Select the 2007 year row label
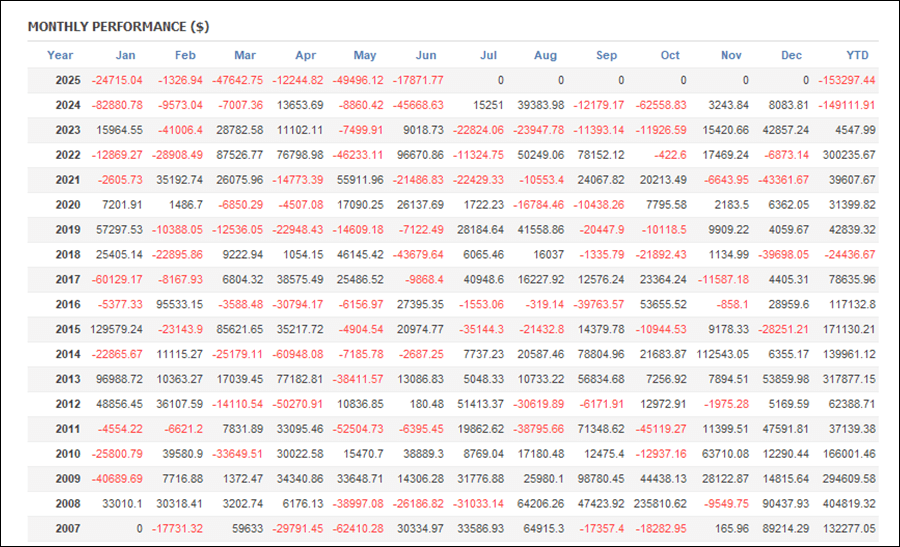This screenshot has width=900, height=547. click(68, 529)
